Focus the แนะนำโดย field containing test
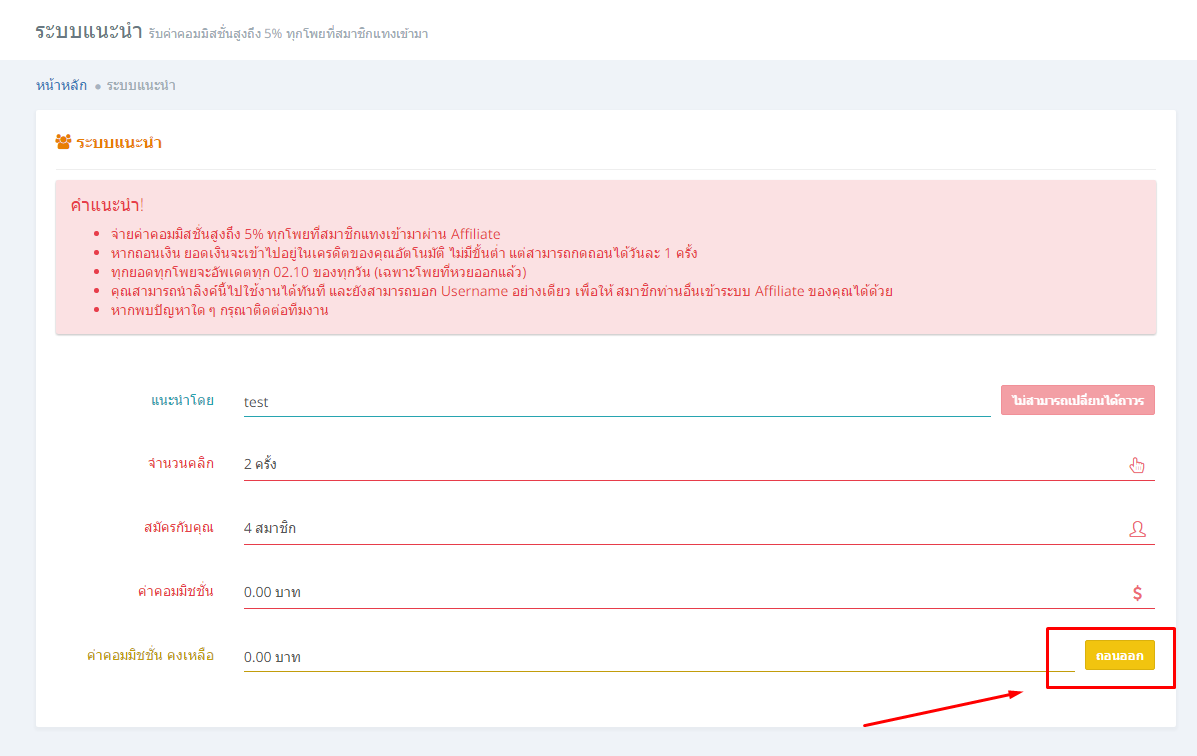Image resolution: width=1197 pixels, height=756 pixels. click(616, 401)
